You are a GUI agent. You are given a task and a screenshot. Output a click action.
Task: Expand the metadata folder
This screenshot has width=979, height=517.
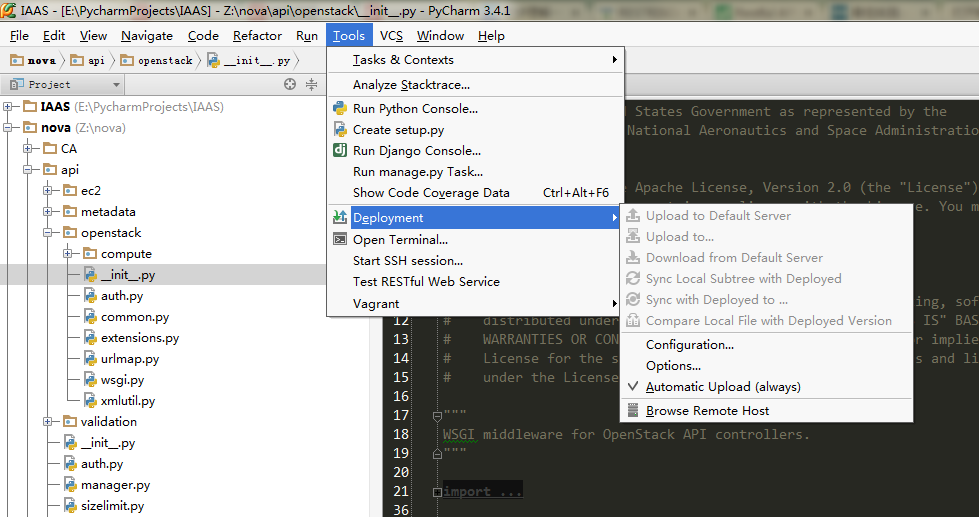48,212
